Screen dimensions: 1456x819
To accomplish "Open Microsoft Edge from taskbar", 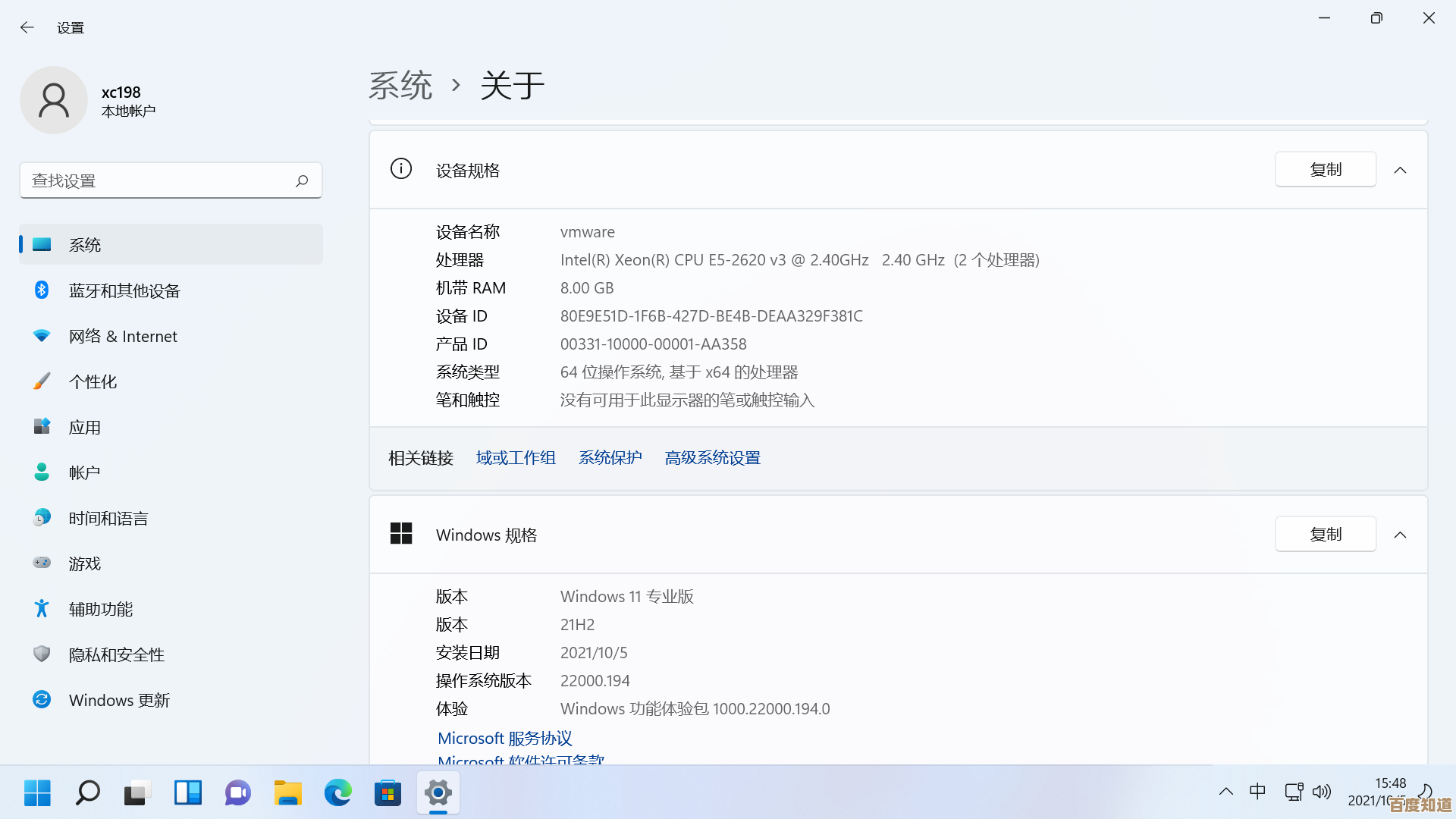I will click(337, 793).
